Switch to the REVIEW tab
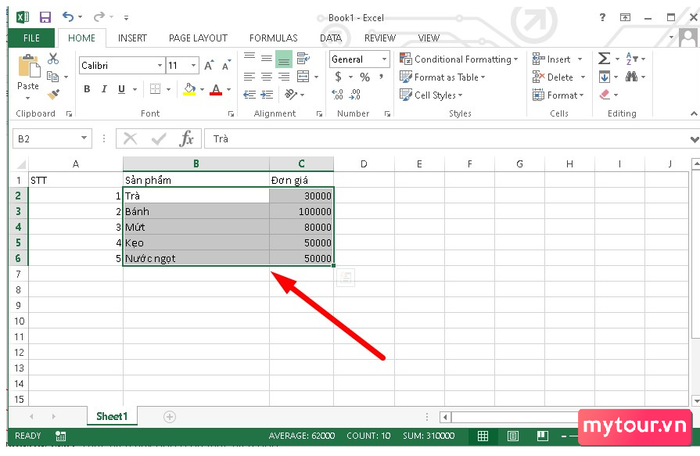This screenshot has height=456, width=700. 380,38
